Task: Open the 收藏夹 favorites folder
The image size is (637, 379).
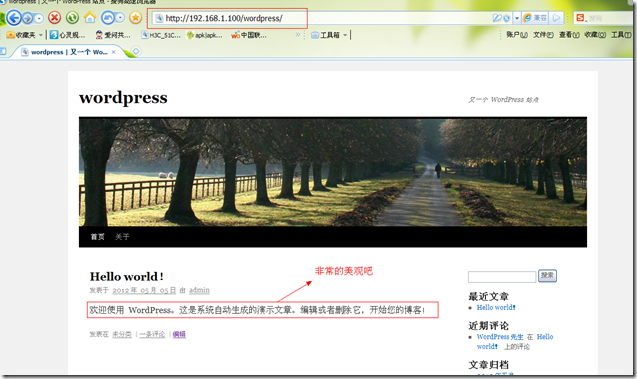Action: tap(21, 35)
